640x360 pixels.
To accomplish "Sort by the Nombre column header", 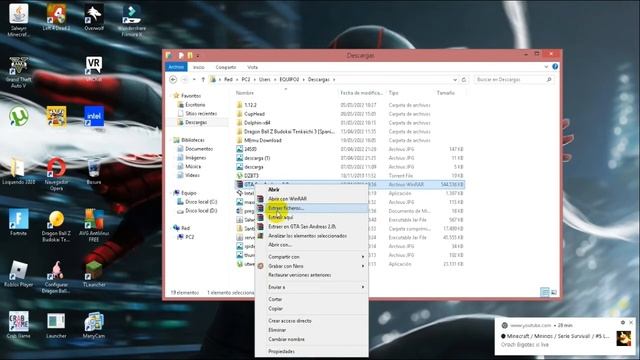I will coord(244,93).
